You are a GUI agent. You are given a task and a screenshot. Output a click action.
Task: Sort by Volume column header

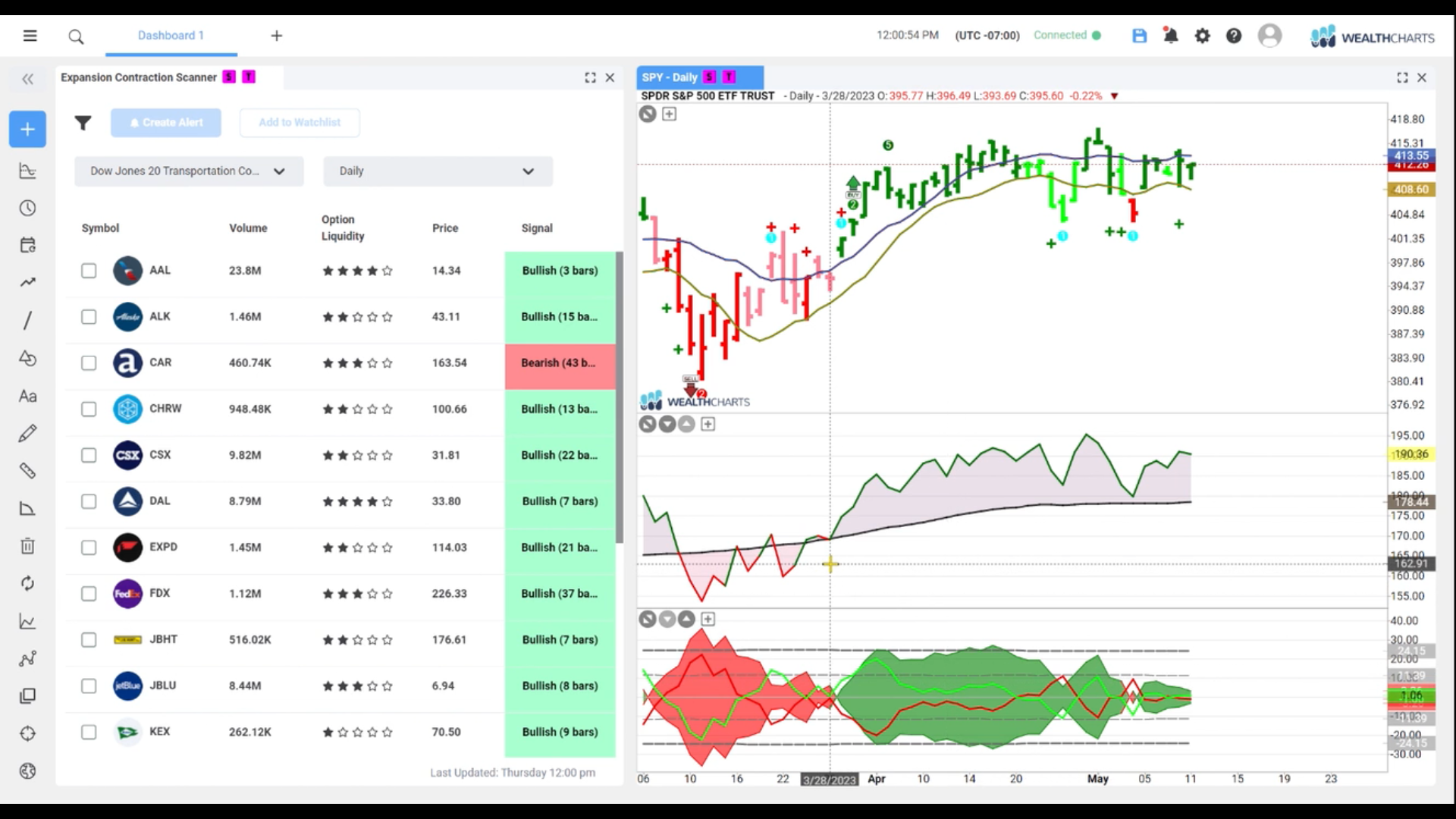tap(248, 228)
